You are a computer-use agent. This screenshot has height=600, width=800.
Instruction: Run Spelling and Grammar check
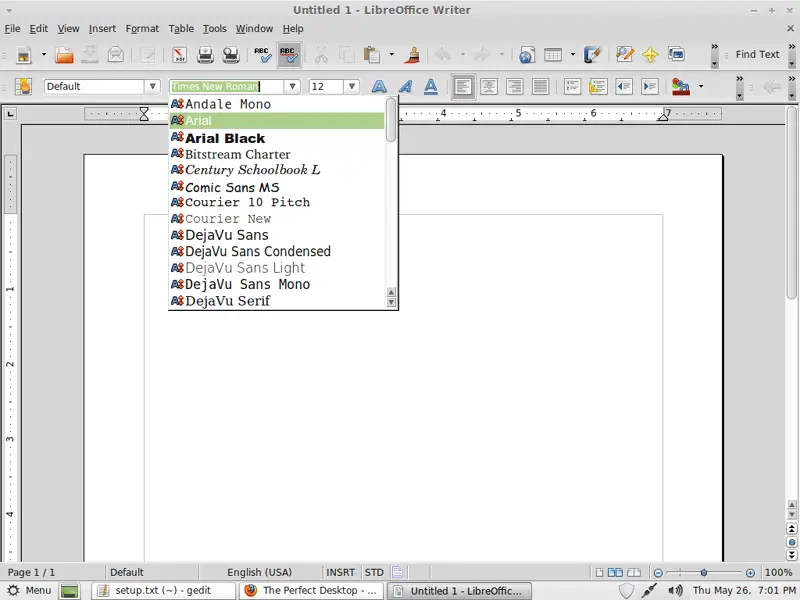tap(263, 55)
